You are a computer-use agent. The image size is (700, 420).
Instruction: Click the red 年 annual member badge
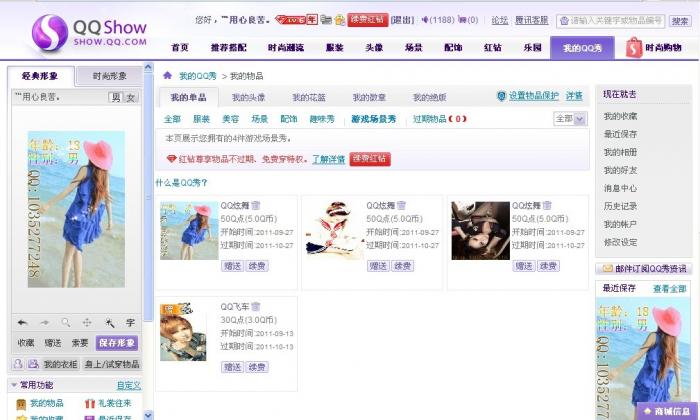coord(312,19)
